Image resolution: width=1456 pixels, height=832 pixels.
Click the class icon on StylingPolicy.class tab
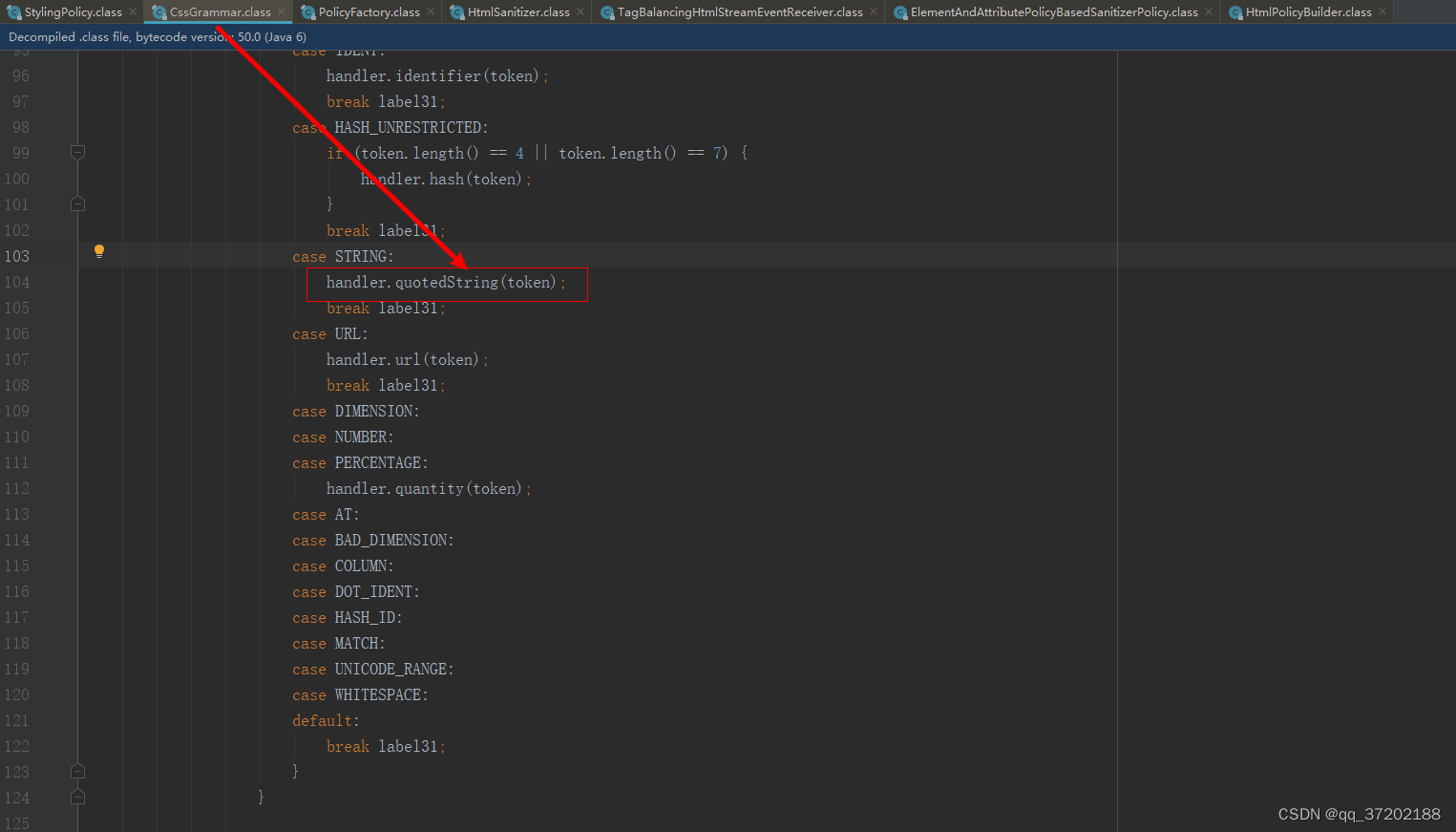pyautogui.click(x=13, y=12)
